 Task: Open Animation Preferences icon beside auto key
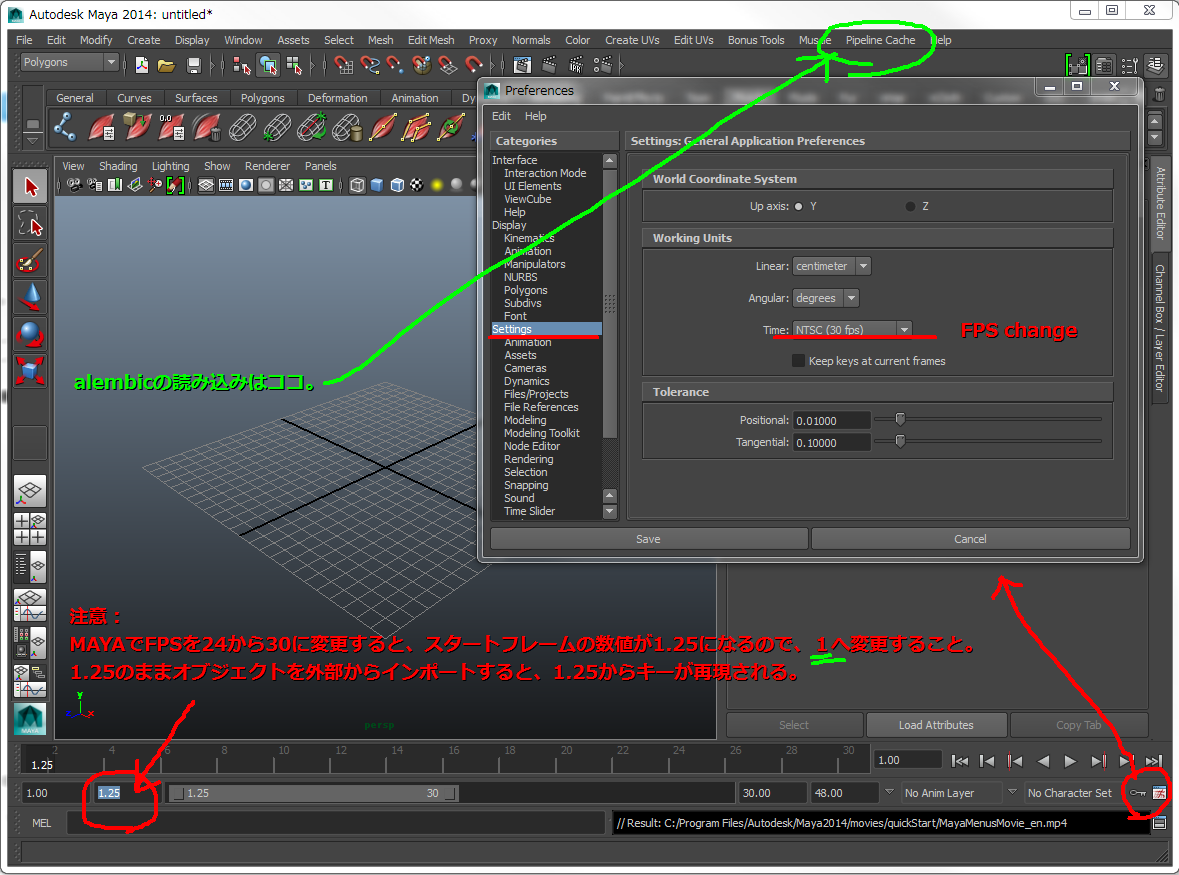pyautogui.click(x=1159, y=792)
